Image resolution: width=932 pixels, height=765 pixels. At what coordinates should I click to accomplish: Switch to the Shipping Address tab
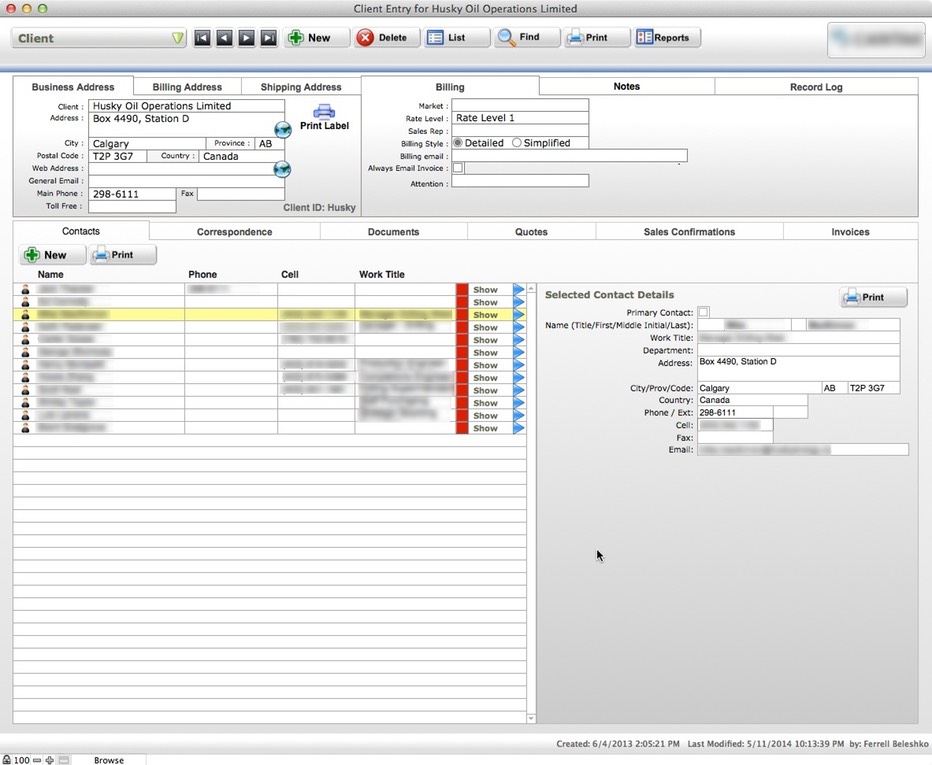pos(301,87)
